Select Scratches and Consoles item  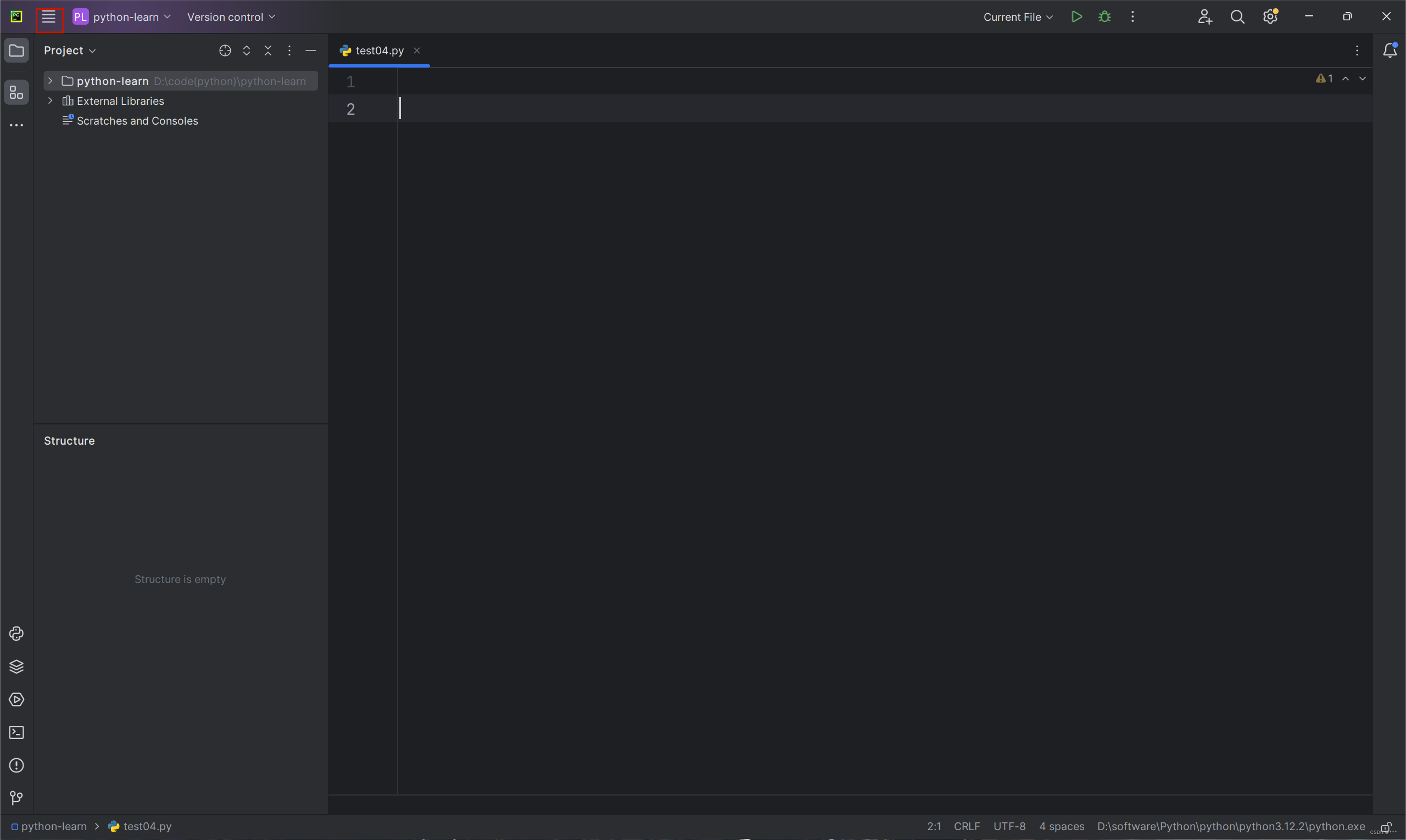click(x=137, y=121)
